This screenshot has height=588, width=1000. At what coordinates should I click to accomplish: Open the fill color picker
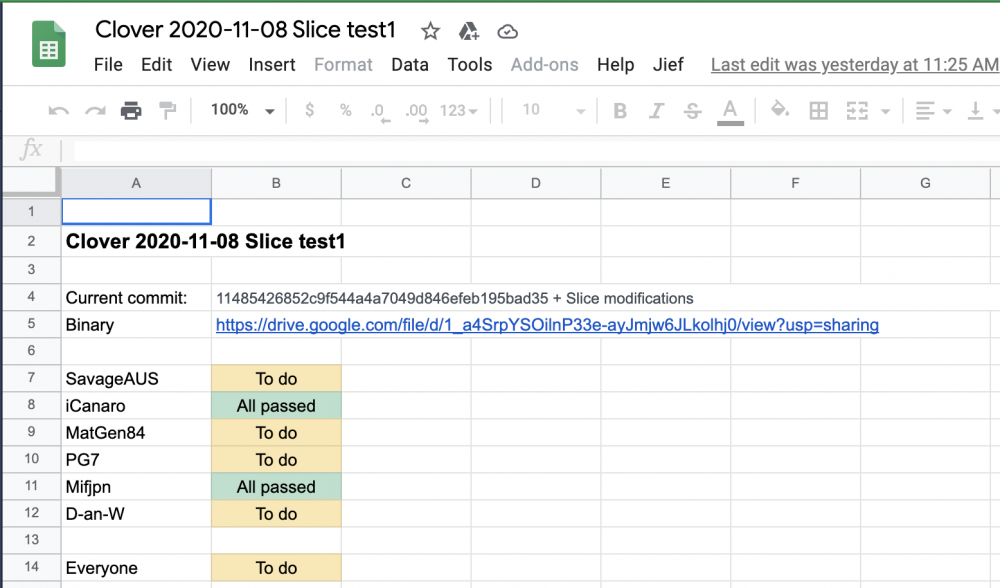tap(779, 110)
